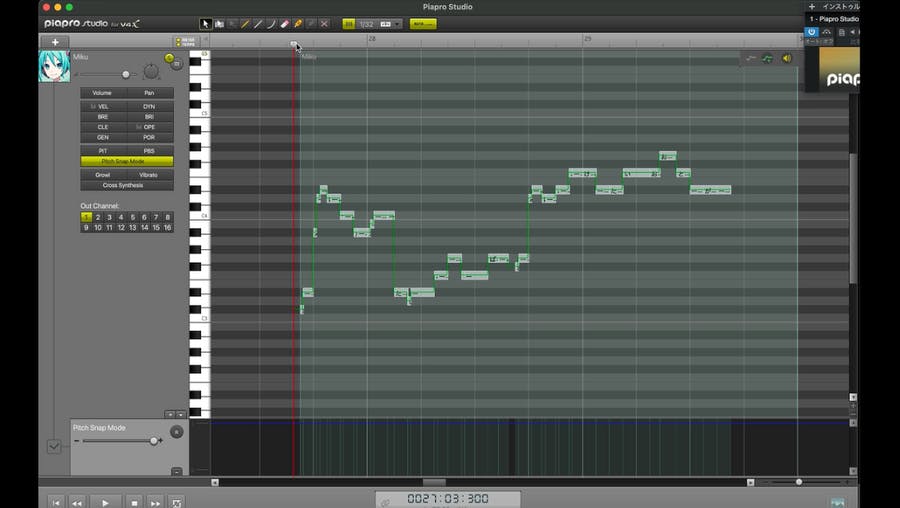This screenshot has width=900, height=508.
Task: Adjust the Miku track volume slider
Action: 126,75
